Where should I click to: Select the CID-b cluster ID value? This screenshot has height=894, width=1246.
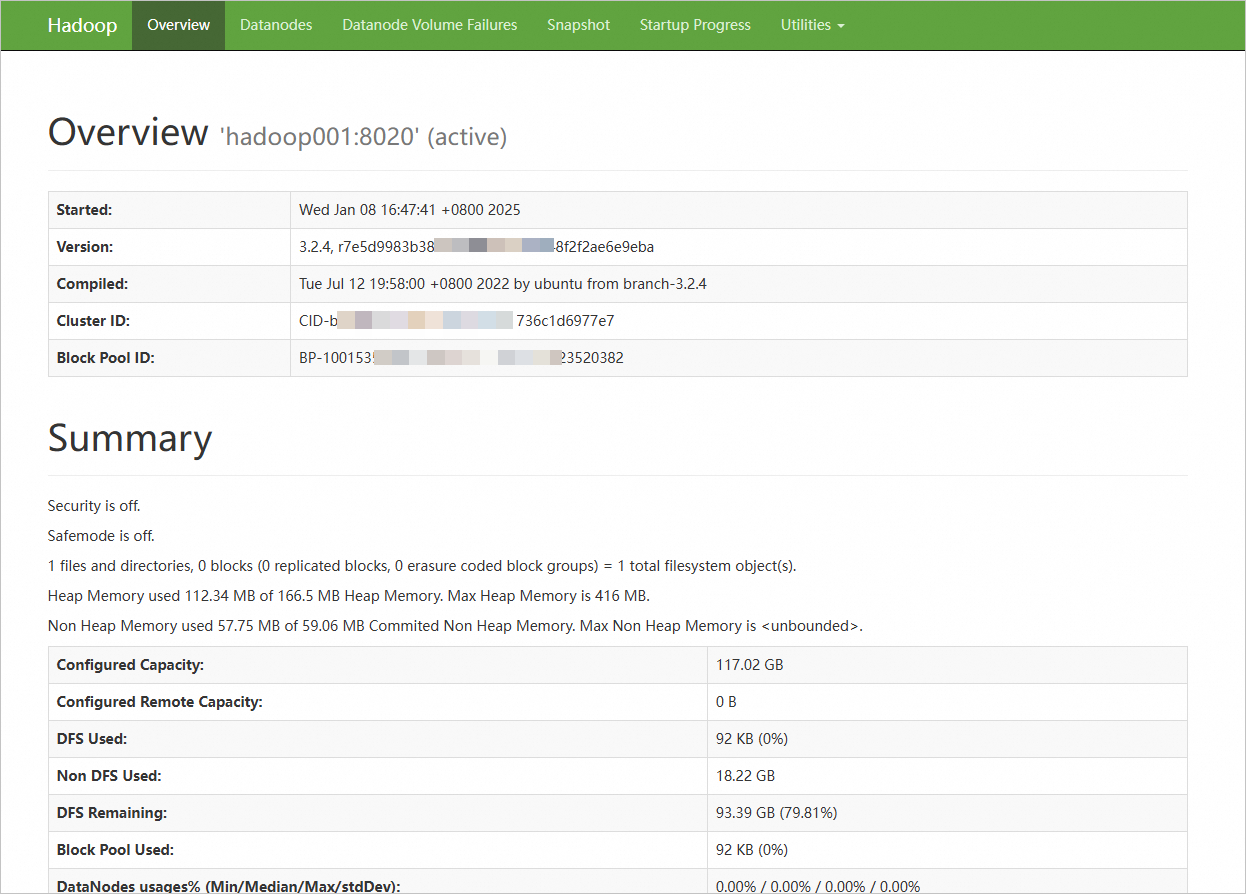(457, 321)
